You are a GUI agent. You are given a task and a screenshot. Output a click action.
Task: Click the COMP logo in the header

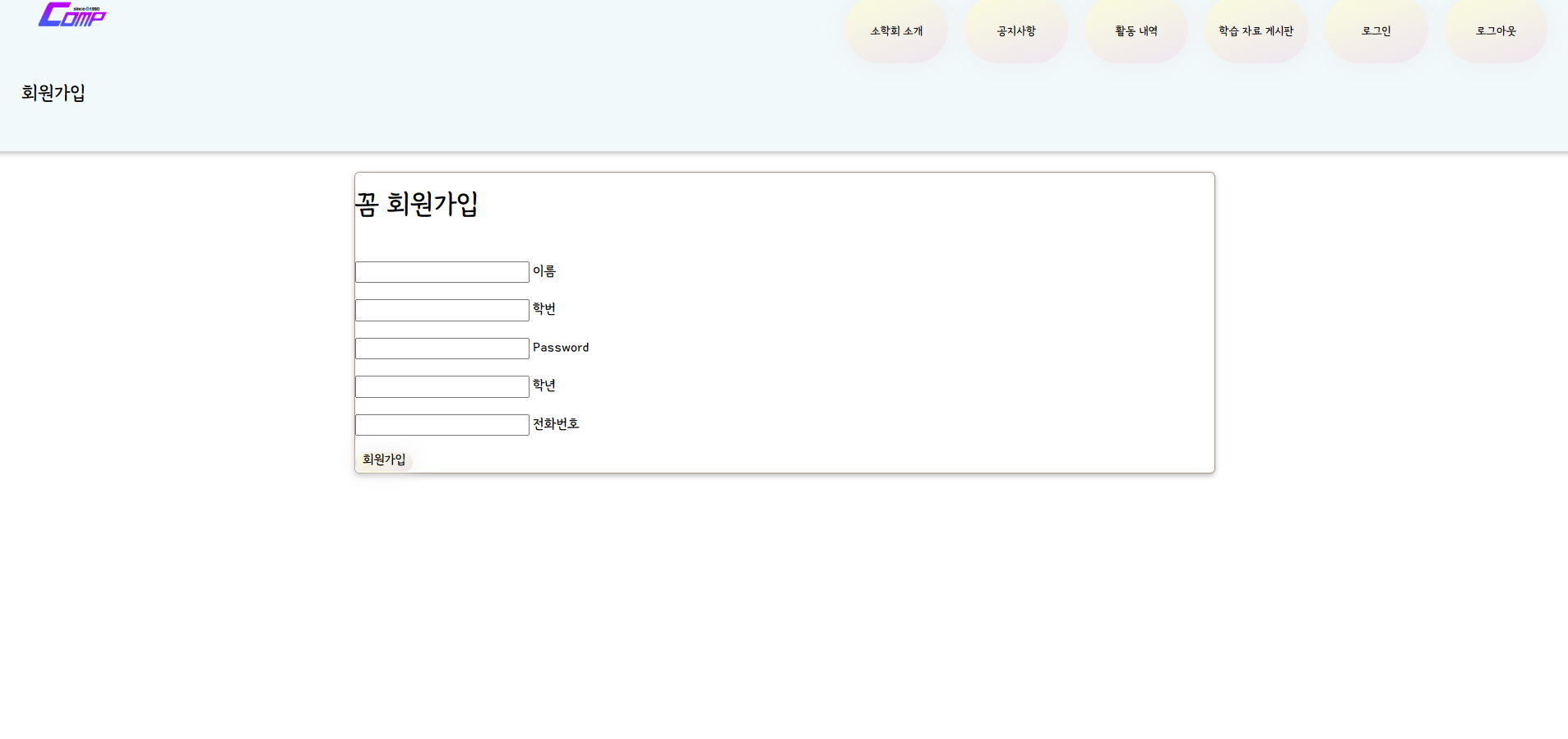[72, 15]
